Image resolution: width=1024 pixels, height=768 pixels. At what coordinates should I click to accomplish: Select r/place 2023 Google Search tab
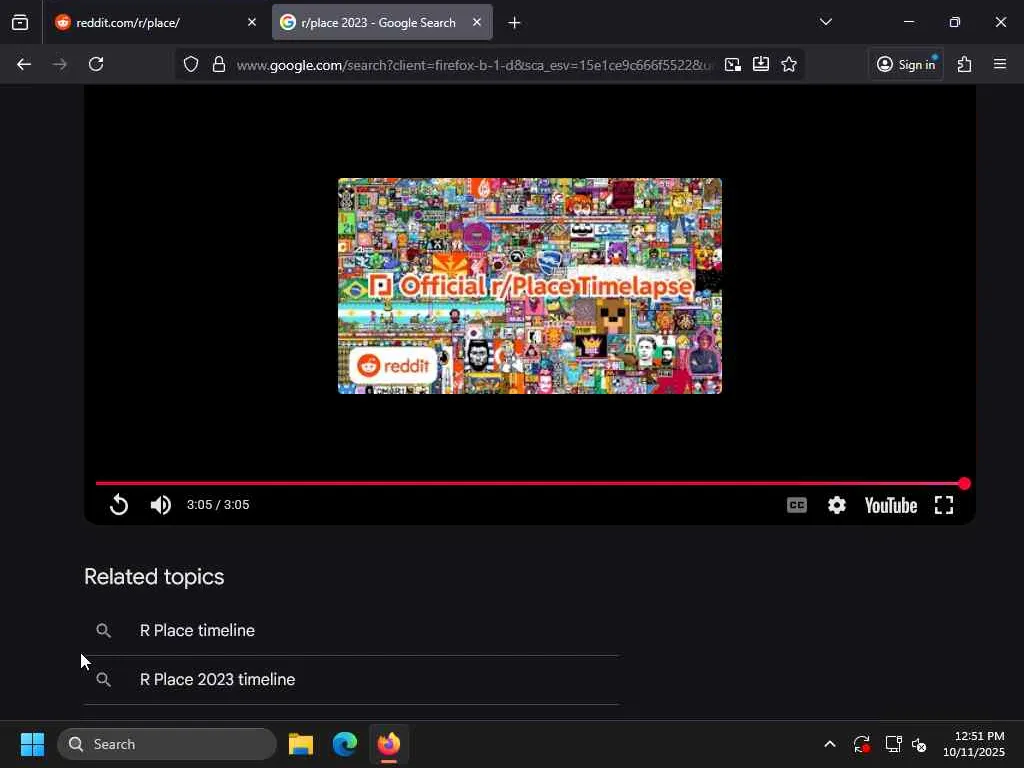pyautogui.click(x=382, y=22)
